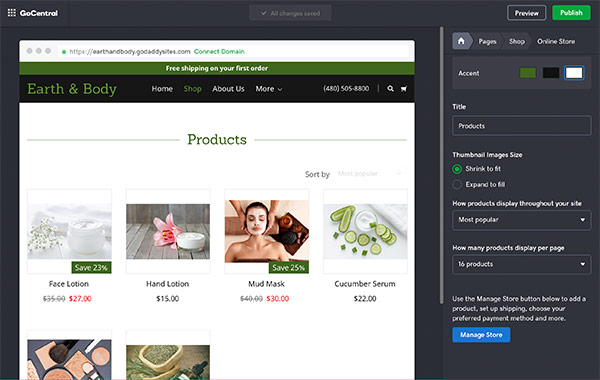Screen dimensions: 600x380
Task: Go to Pages in breadcrumb
Action: [487, 41]
